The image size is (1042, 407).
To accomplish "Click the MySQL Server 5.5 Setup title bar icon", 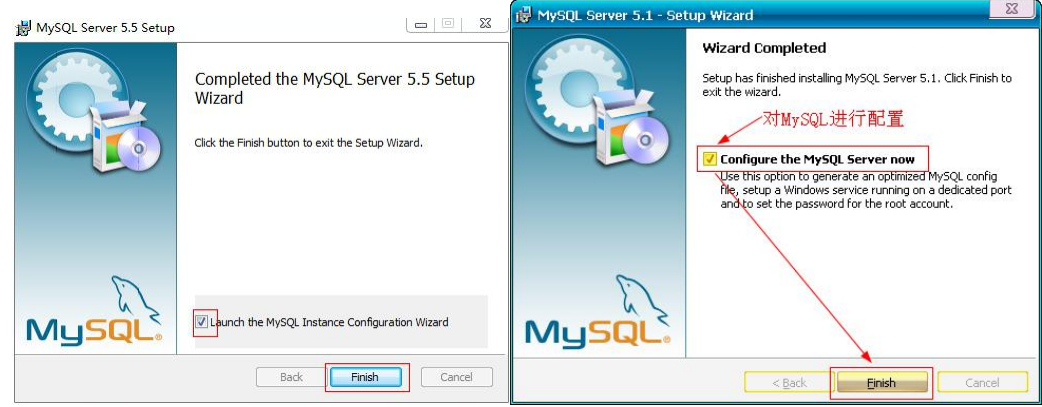I will (x=24, y=28).
